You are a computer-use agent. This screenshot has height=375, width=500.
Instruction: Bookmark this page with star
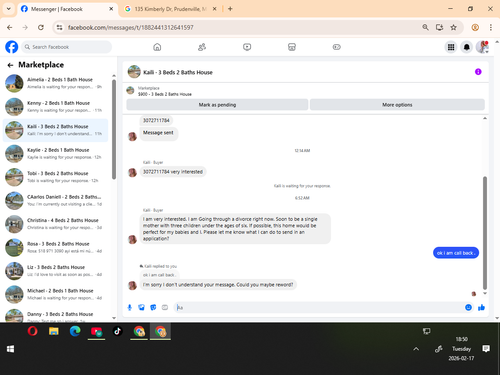coord(453,27)
